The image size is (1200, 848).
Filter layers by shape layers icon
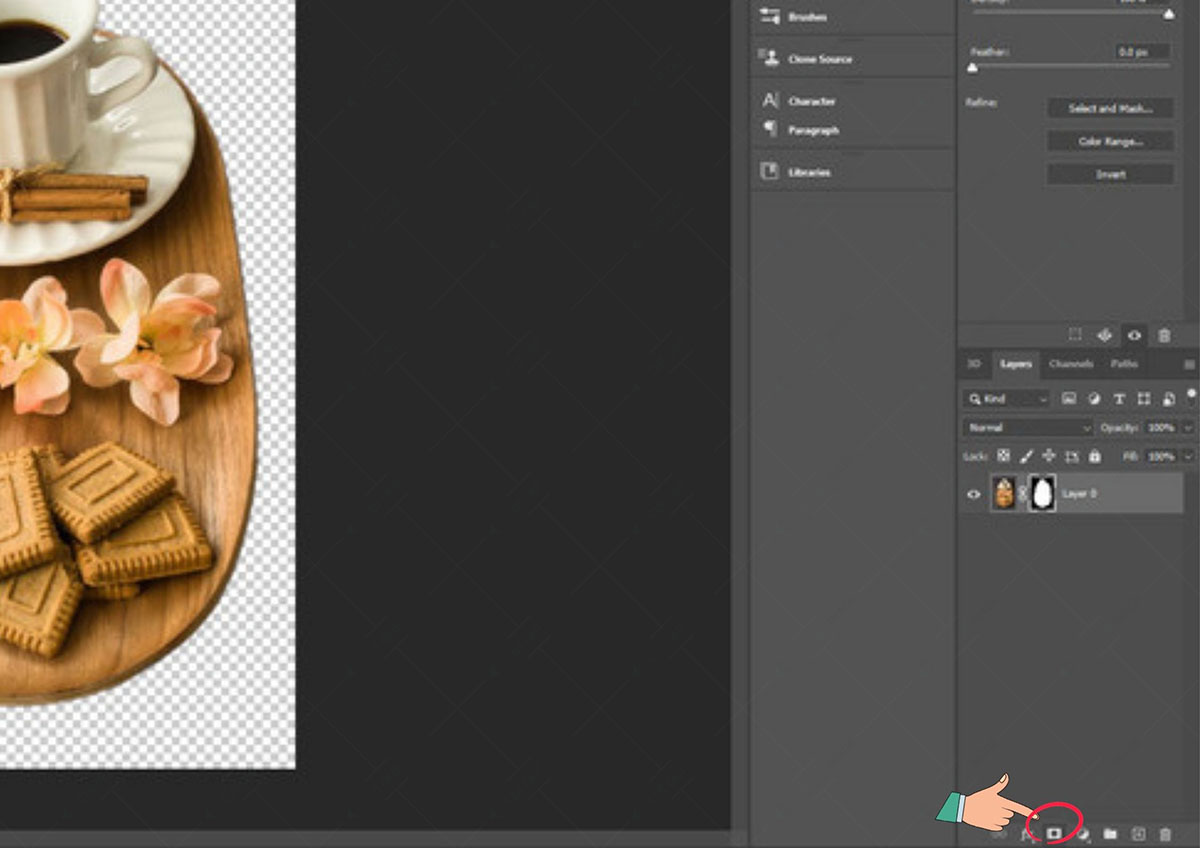1144,398
